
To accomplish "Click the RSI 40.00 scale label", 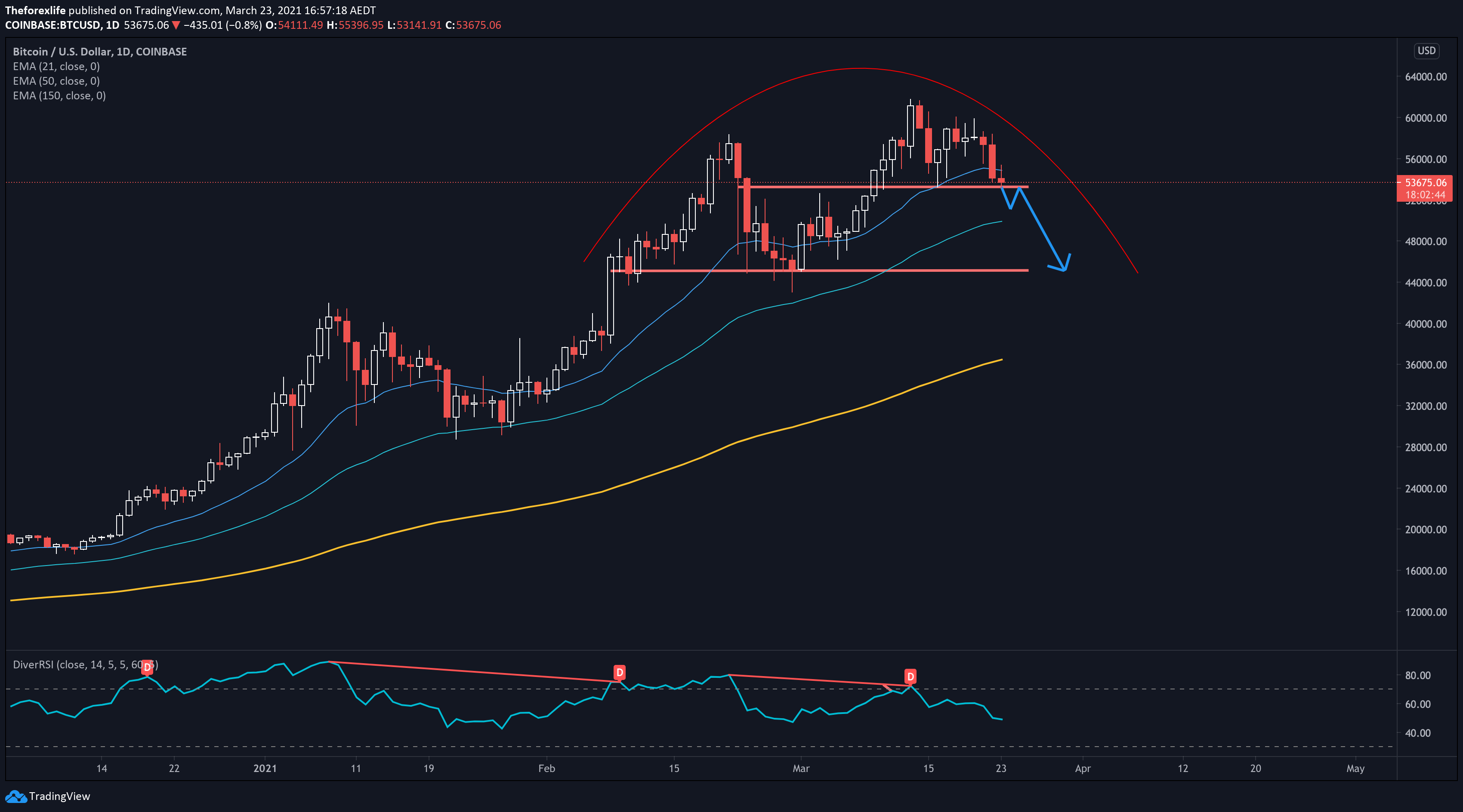I will click(x=1417, y=734).
